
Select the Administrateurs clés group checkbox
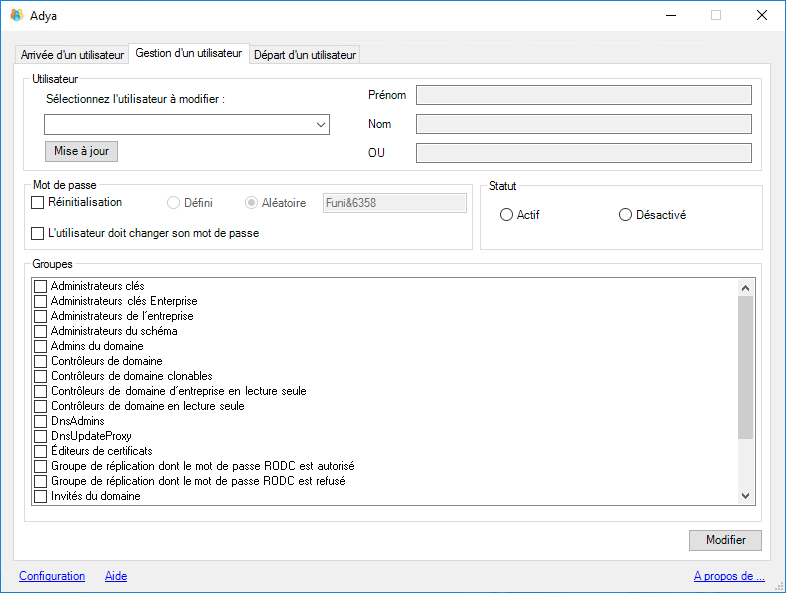click(x=41, y=286)
